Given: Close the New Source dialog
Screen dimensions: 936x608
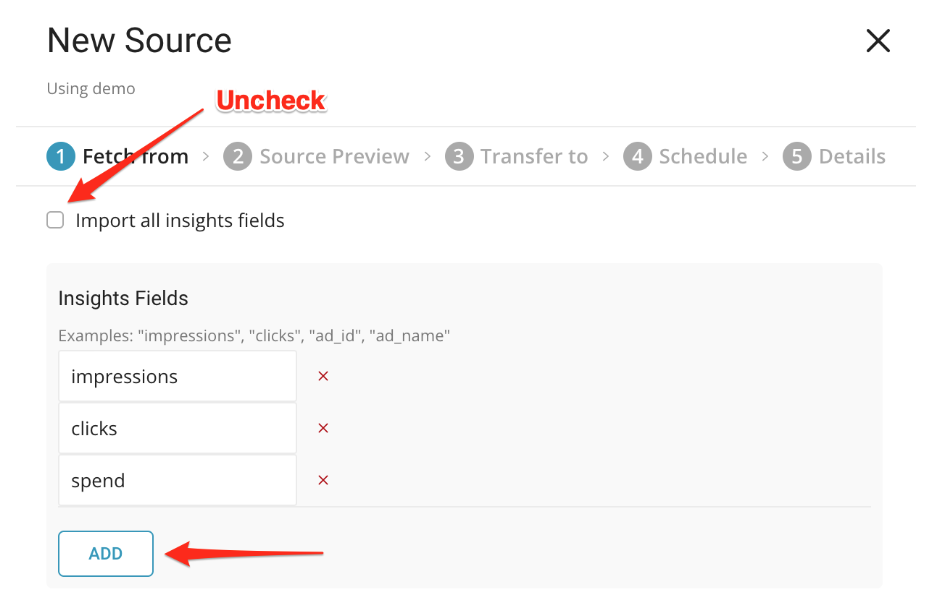Looking at the screenshot, I should tap(877, 41).
